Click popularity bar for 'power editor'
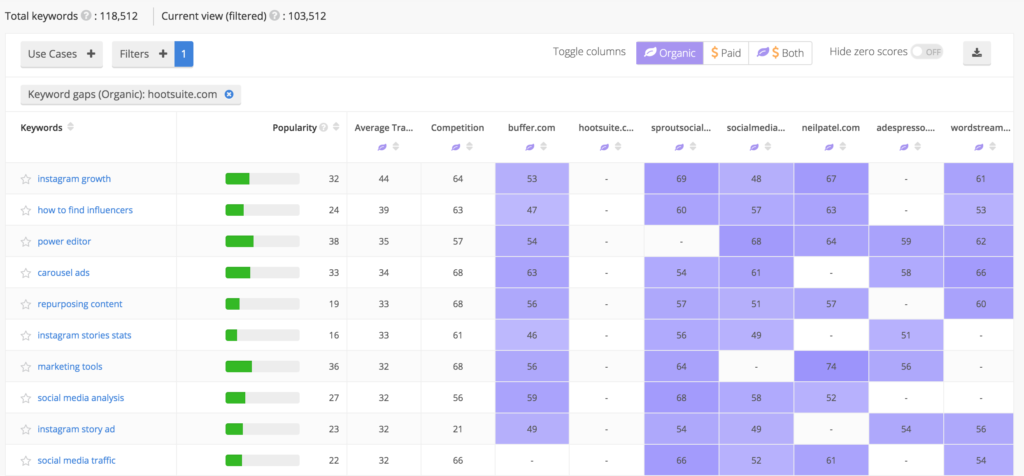 [x=263, y=242]
